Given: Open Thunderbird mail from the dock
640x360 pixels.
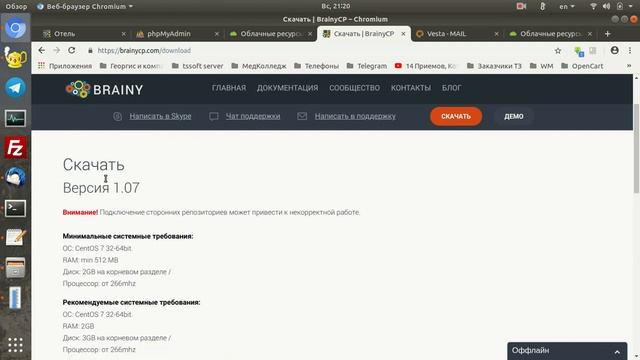Looking at the screenshot, I should tap(16, 178).
